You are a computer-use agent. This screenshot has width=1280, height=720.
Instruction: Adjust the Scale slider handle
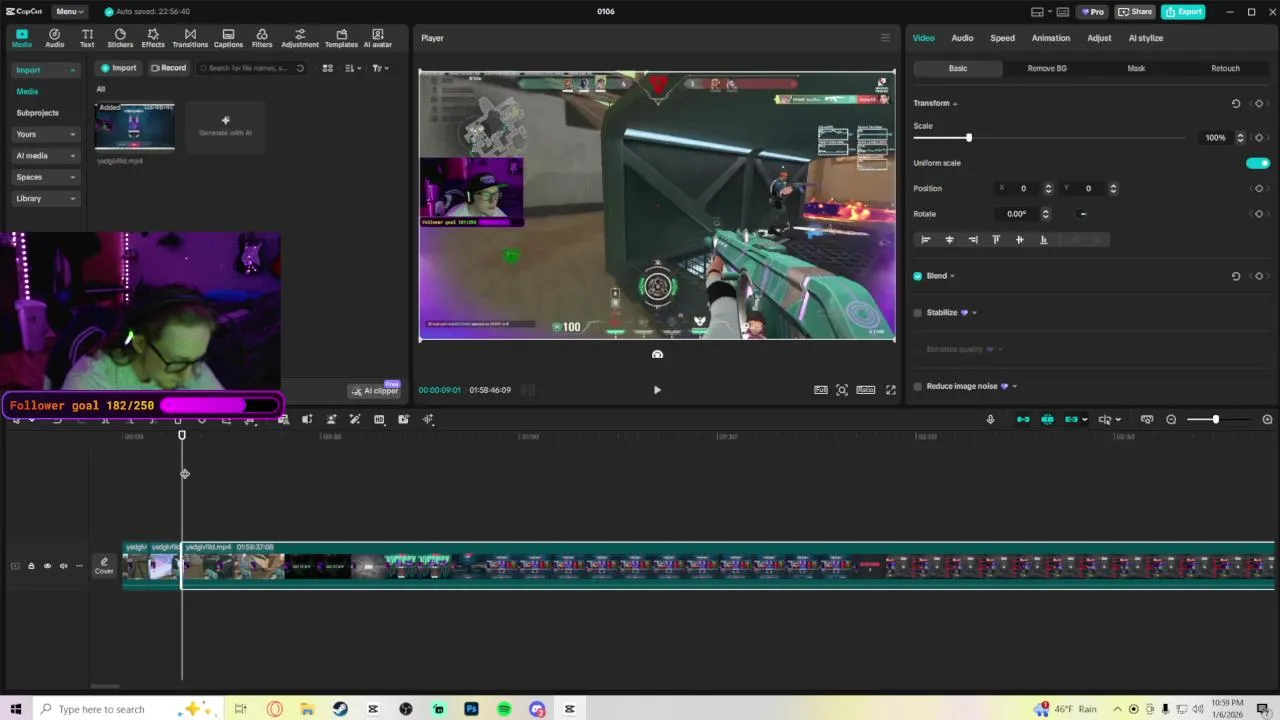click(968, 137)
